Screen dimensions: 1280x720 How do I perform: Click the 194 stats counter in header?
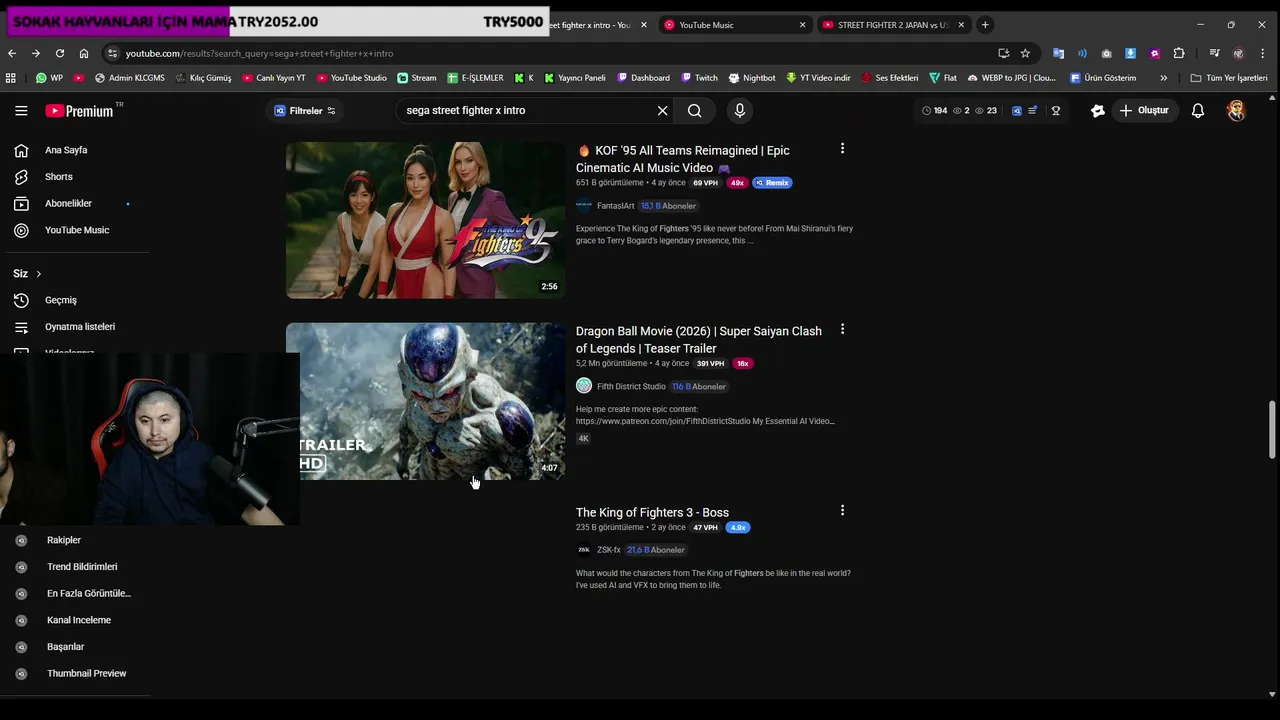click(x=934, y=111)
